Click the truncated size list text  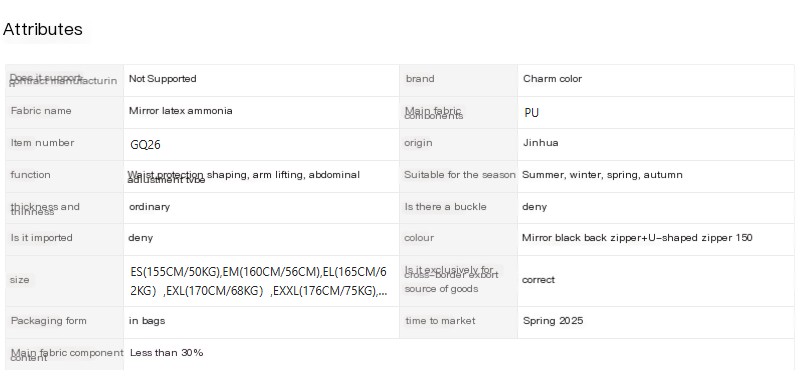(259, 281)
